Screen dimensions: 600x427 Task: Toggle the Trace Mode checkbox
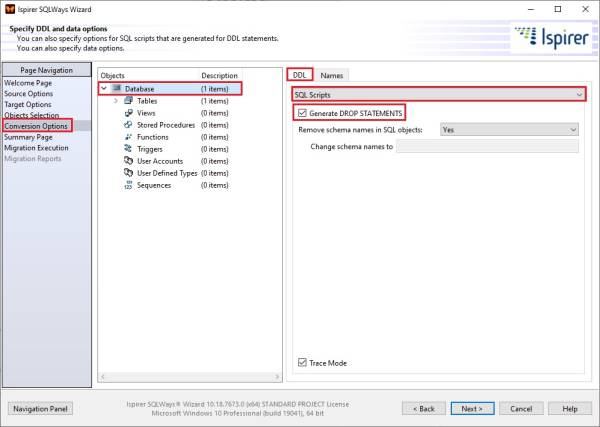(x=302, y=363)
